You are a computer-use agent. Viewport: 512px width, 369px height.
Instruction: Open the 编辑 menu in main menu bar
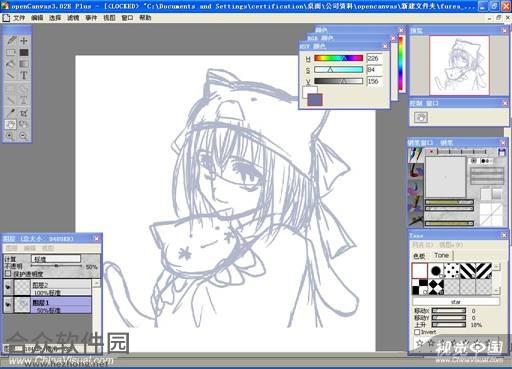click(37, 18)
